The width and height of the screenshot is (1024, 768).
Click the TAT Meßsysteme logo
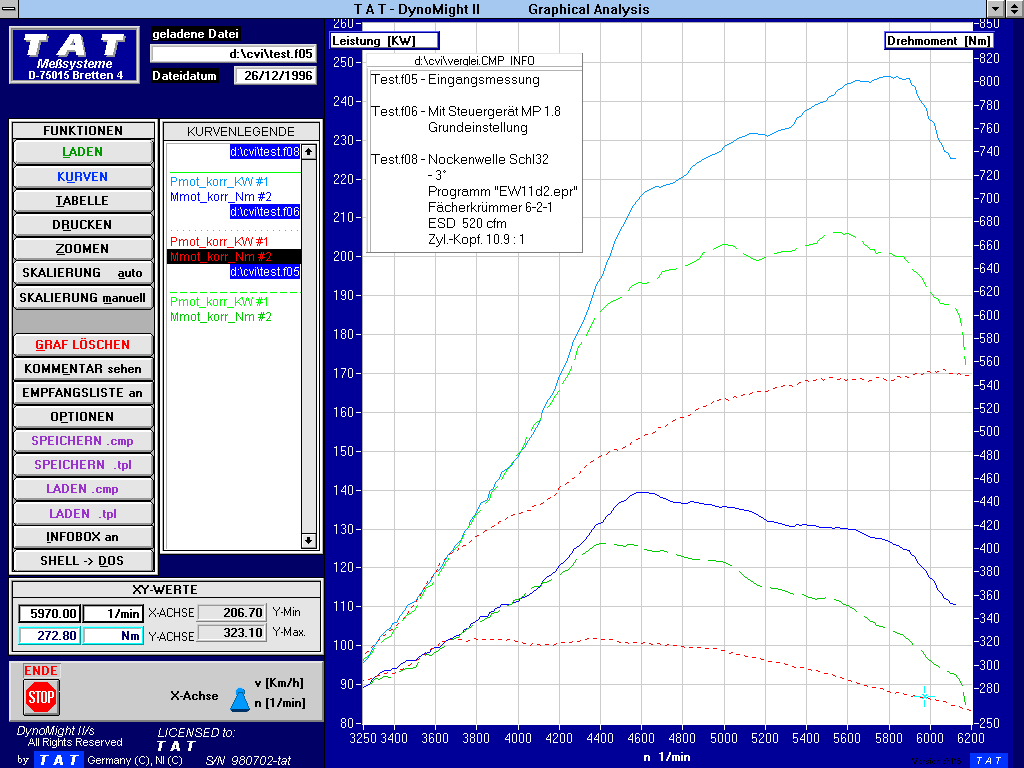tap(74, 55)
